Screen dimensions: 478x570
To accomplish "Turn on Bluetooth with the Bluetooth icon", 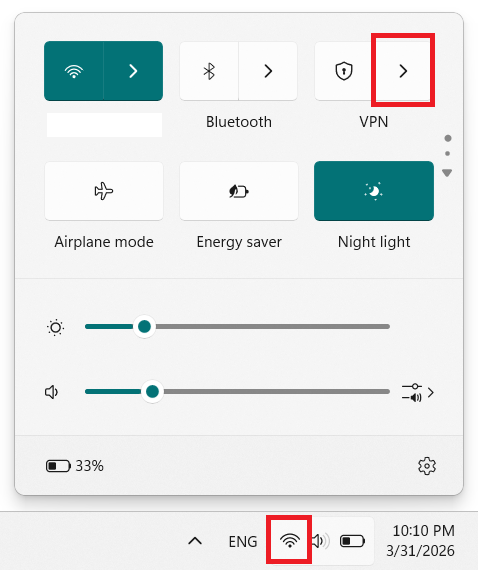I will coord(209,71).
